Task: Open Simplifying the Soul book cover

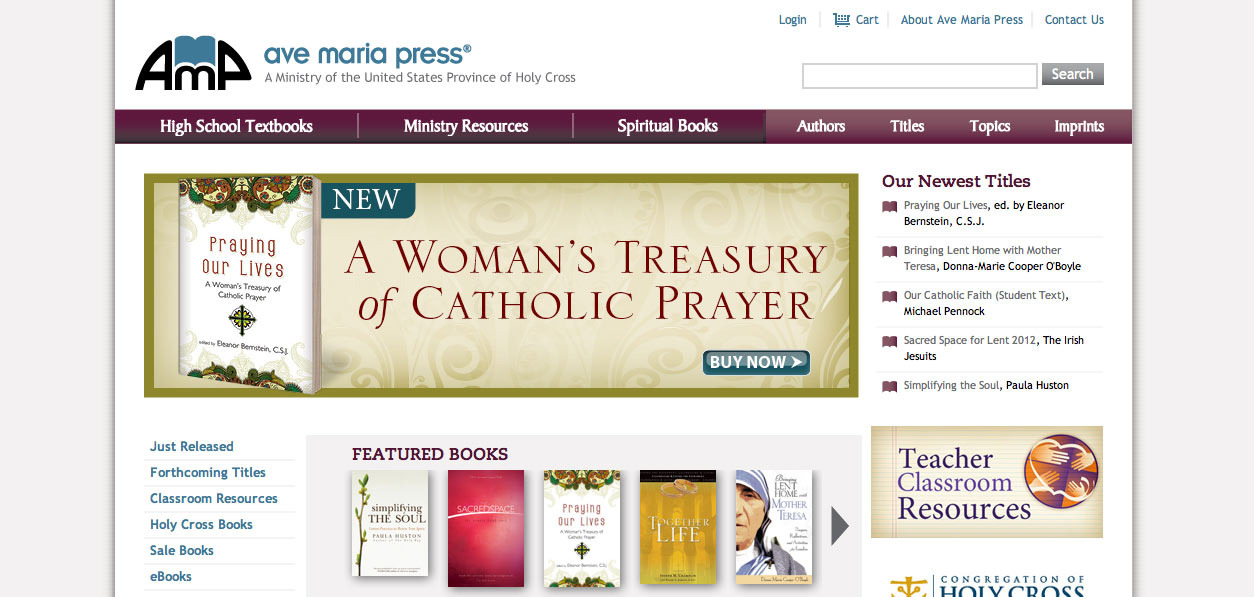Action: (x=390, y=523)
